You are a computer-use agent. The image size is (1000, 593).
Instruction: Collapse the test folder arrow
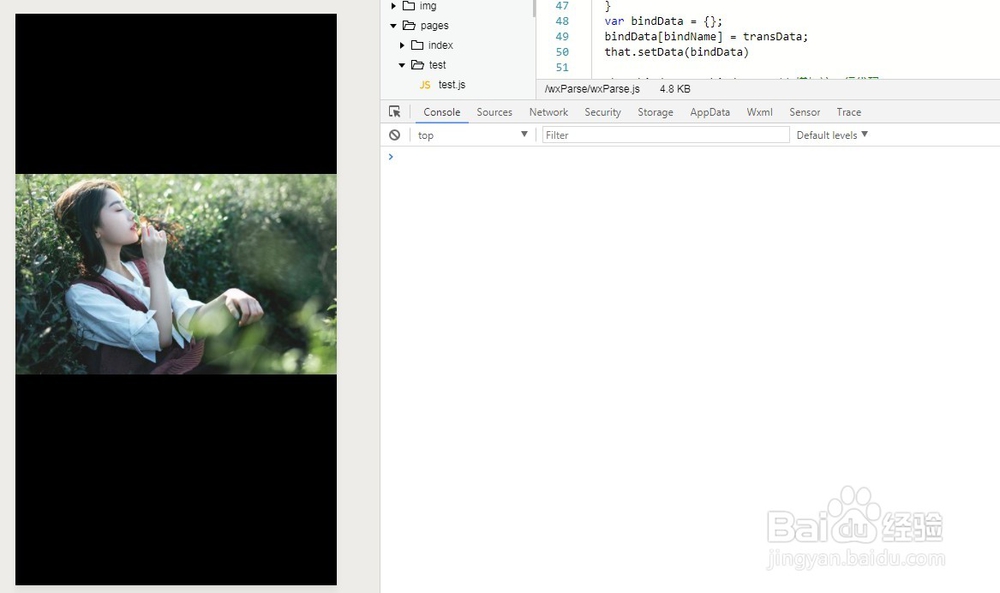point(402,65)
